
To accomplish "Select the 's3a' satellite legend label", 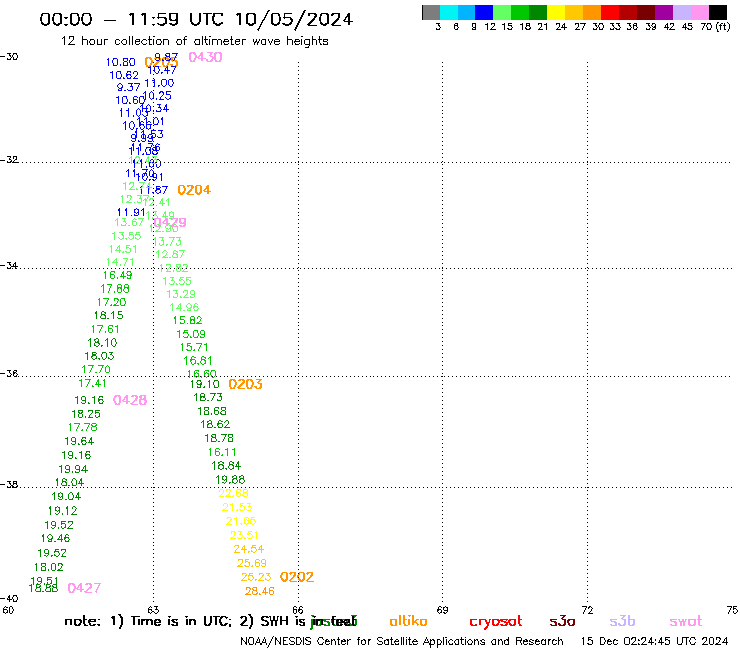I will [562, 621].
